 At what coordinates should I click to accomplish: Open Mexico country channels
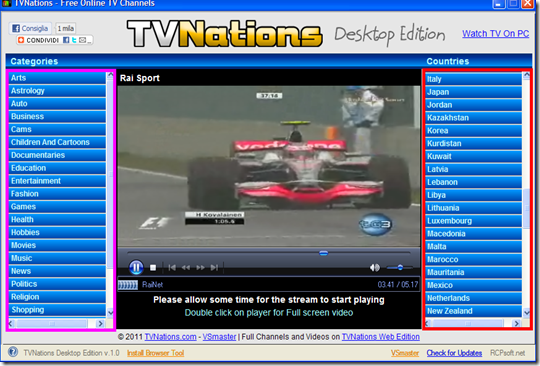[474, 285]
